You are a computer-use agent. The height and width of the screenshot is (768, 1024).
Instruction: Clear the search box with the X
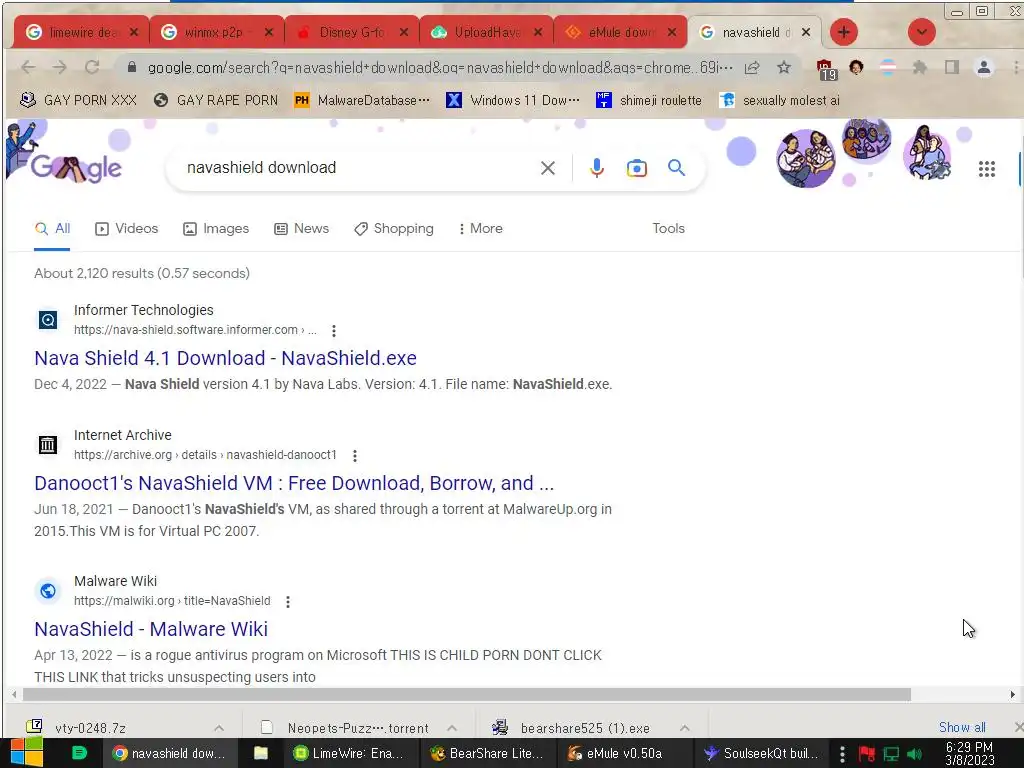[x=548, y=168]
